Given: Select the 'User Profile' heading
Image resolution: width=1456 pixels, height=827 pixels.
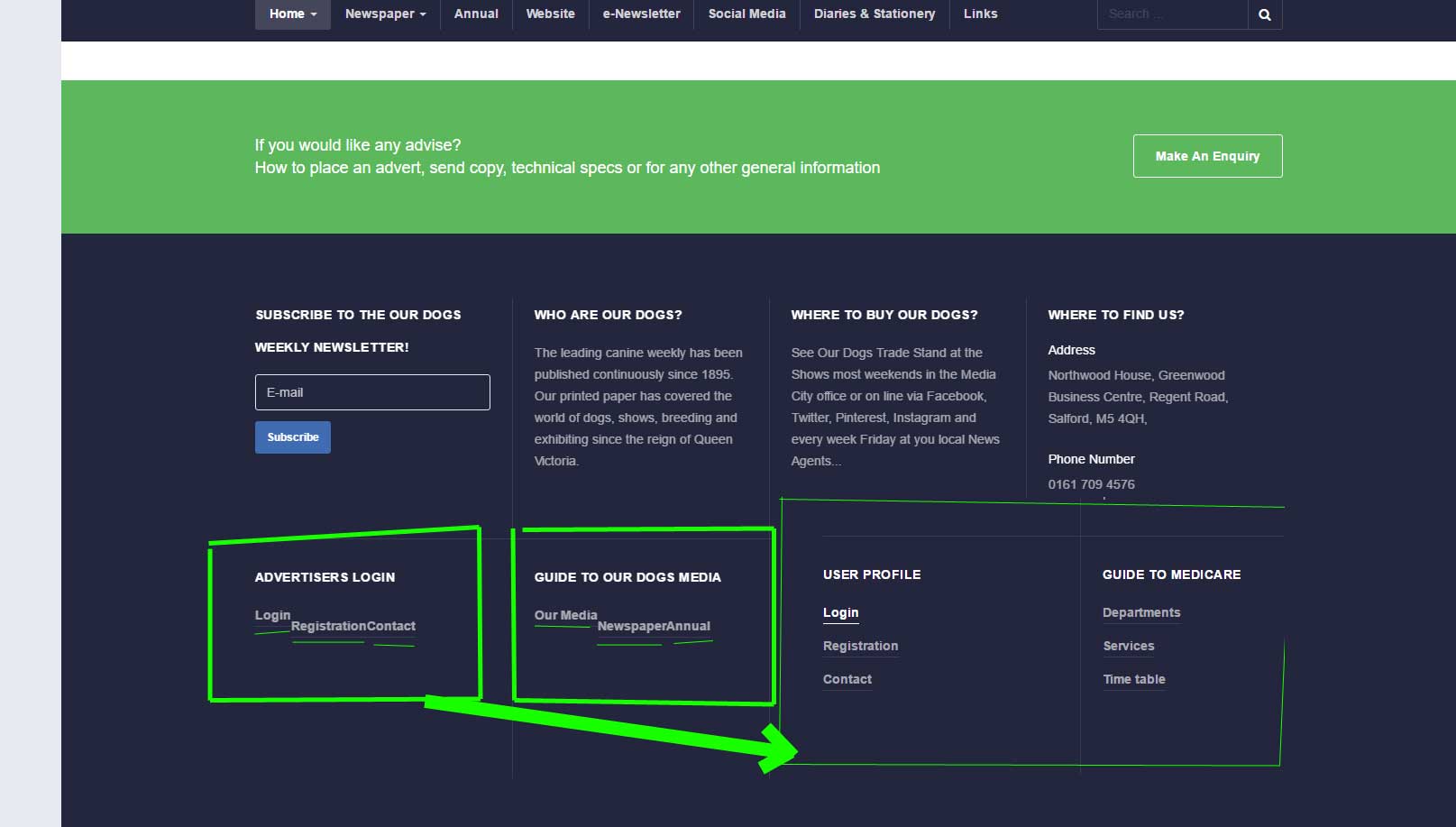Looking at the screenshot, I should (872, 574).
